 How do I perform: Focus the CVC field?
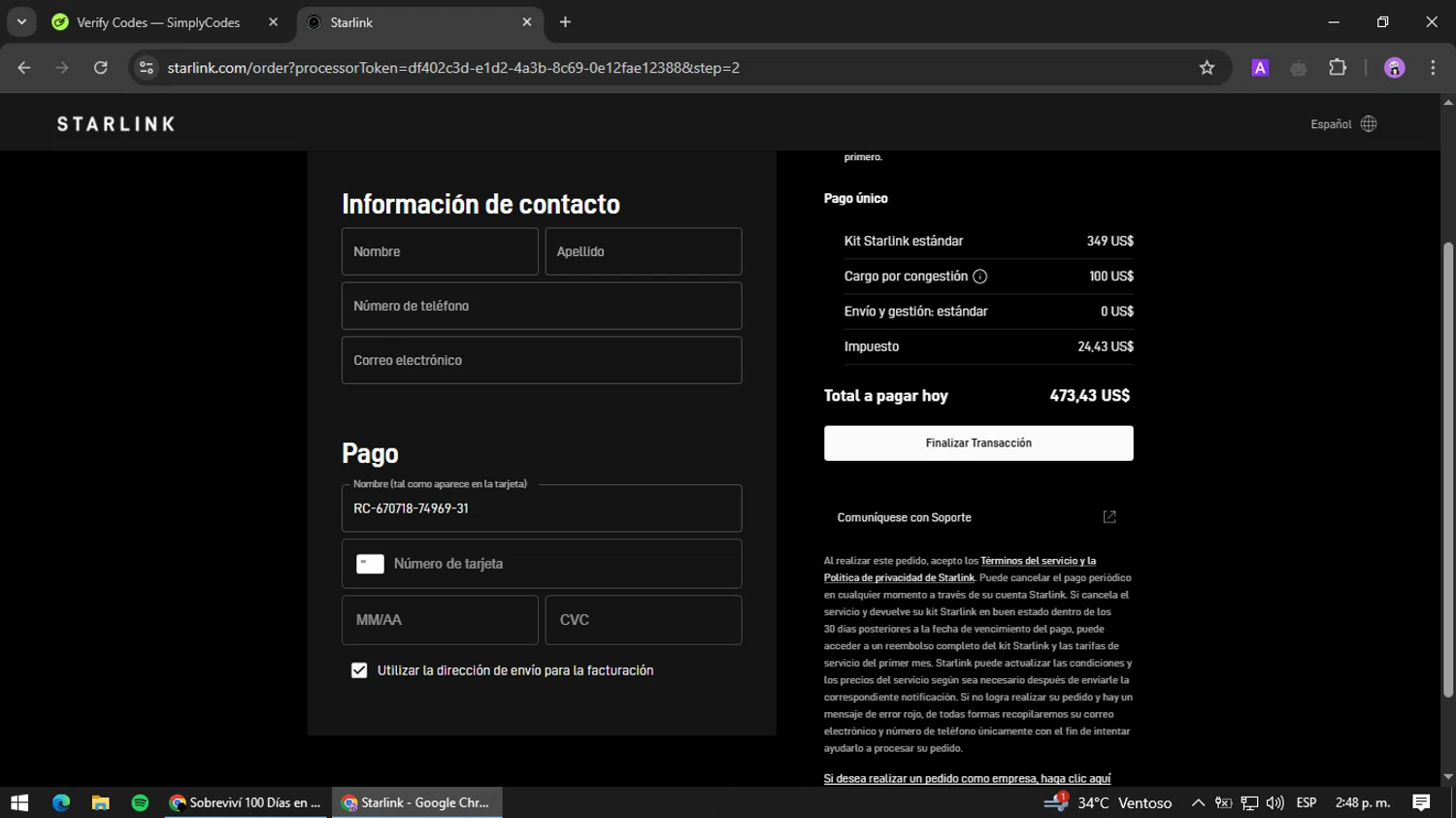tap(644, 620)
